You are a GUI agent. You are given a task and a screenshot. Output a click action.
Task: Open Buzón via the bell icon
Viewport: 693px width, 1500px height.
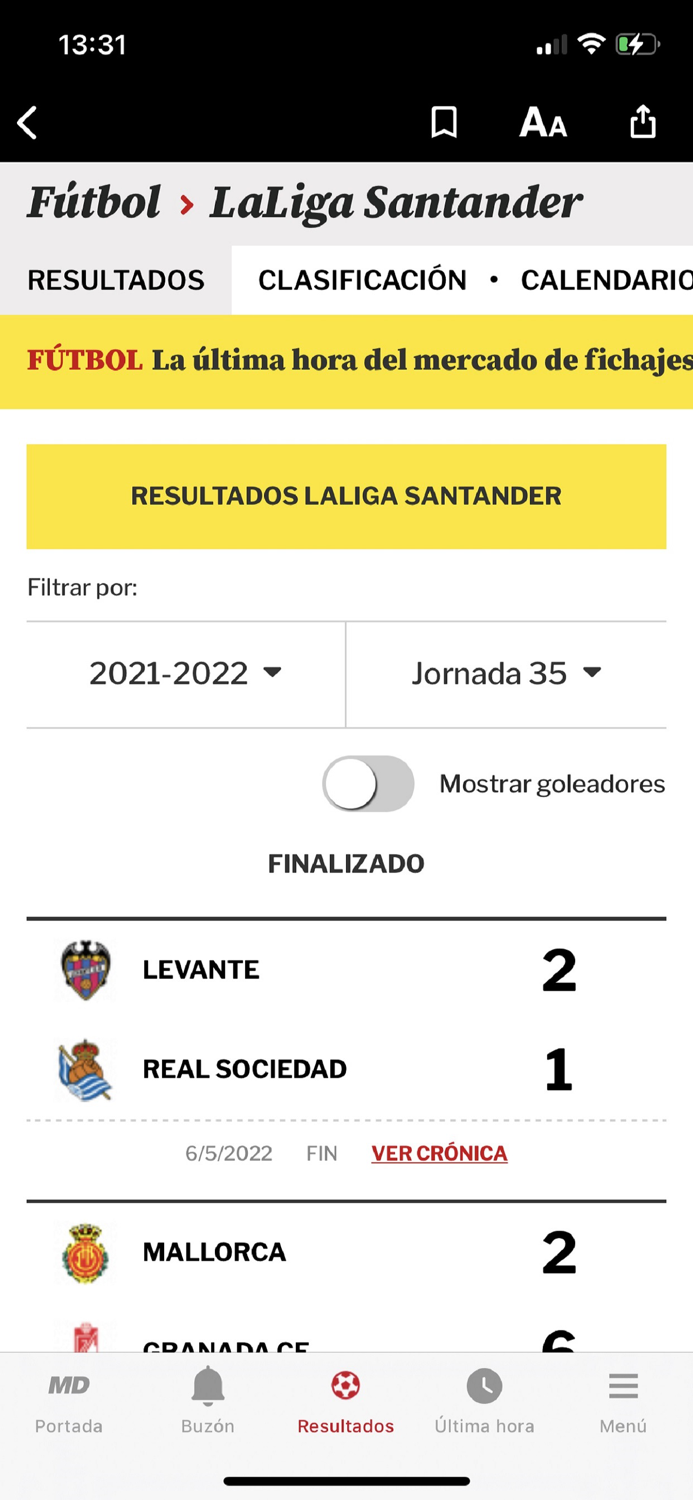[x=207, y=1388]
